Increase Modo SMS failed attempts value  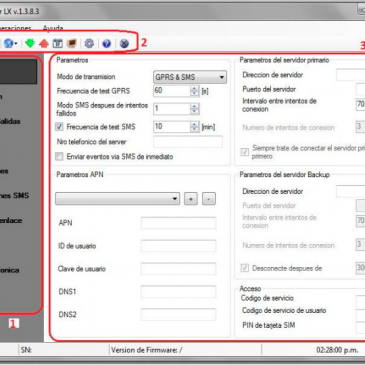pos(195,106)
